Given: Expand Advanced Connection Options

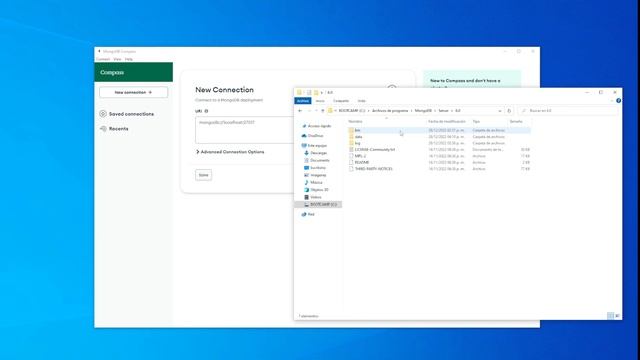Looking at the screenshot, I should point(230,152).
